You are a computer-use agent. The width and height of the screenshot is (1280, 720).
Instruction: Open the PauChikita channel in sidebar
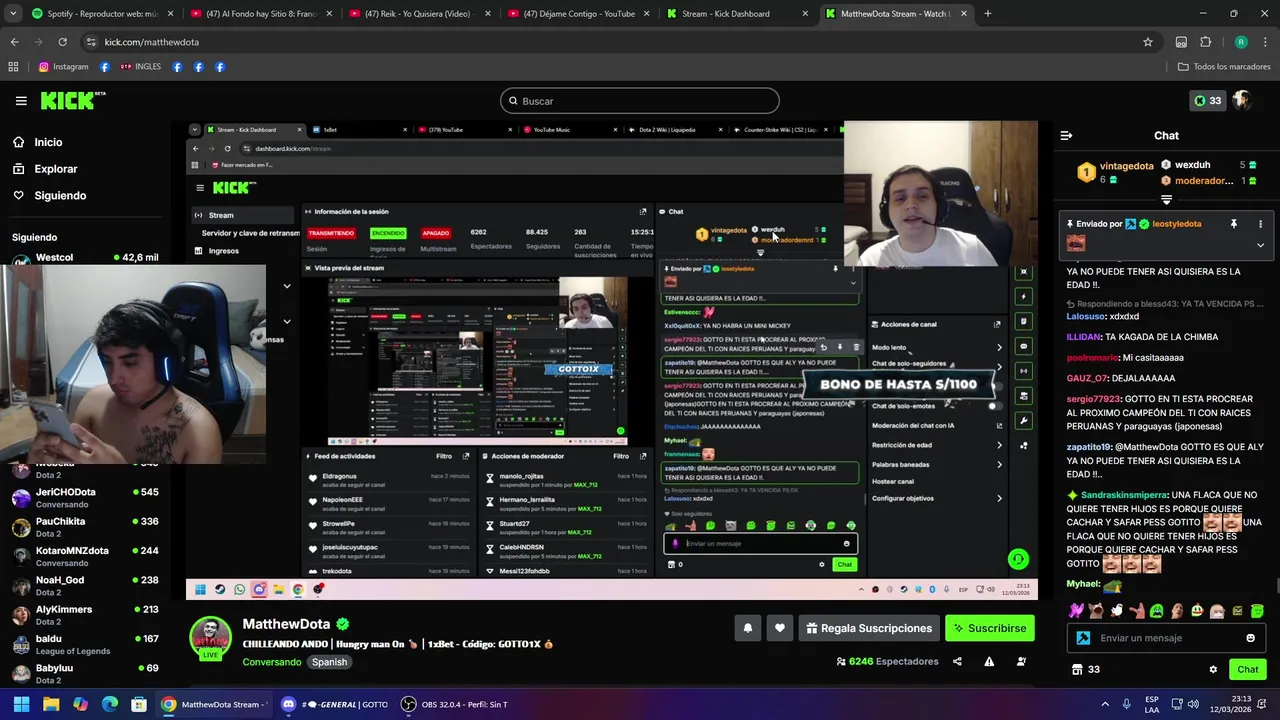pos(84,526)
